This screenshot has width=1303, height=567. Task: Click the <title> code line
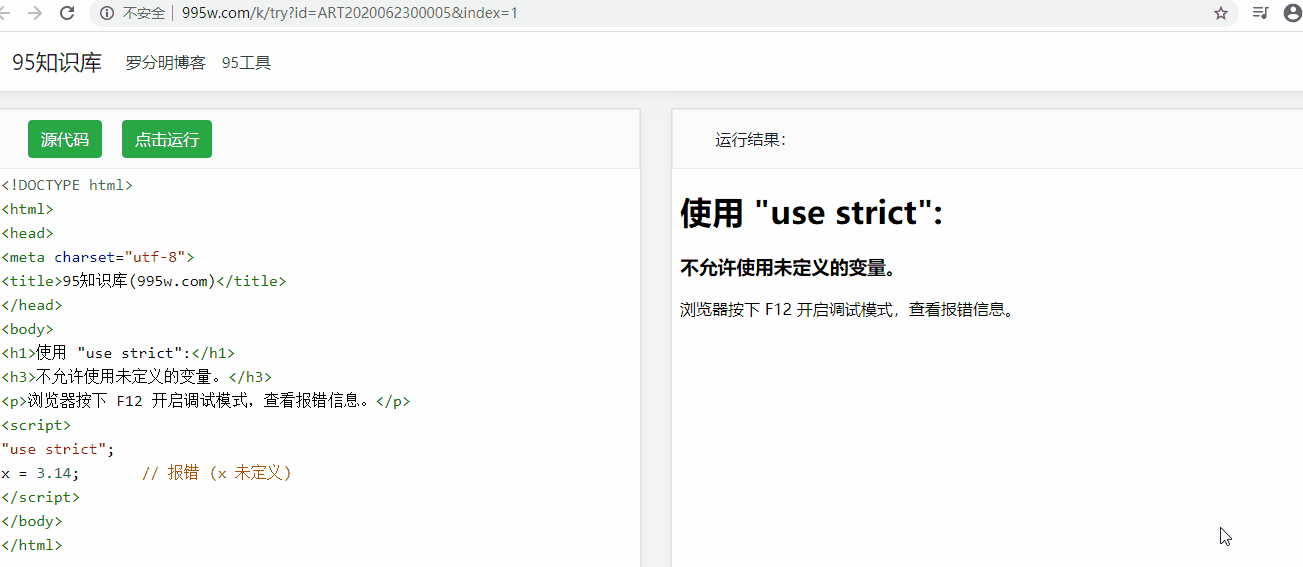coord(144,281)
